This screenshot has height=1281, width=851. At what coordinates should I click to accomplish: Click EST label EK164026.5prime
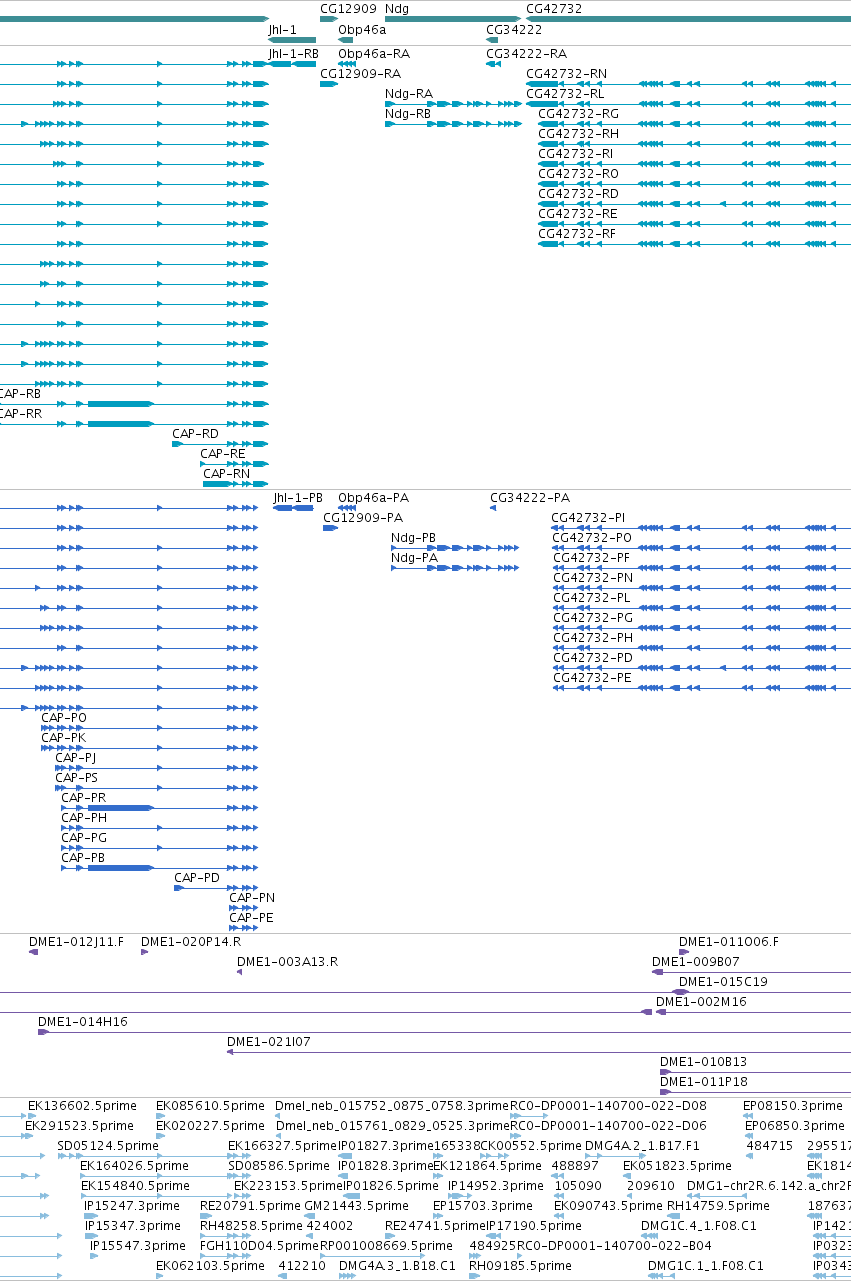pyautogui.click(x=133, y=1165)
